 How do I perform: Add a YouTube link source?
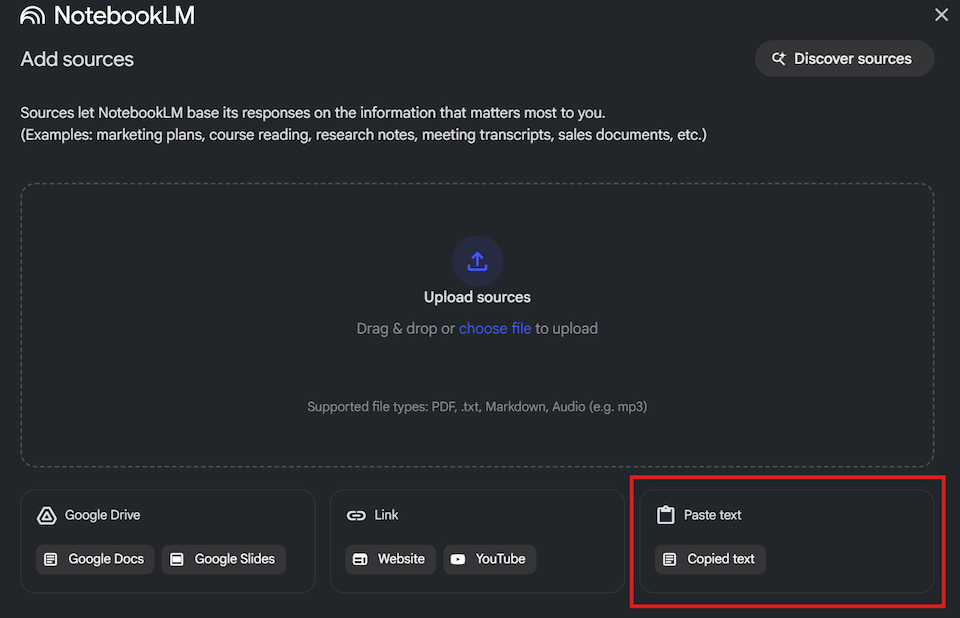(x=489, y=559)
